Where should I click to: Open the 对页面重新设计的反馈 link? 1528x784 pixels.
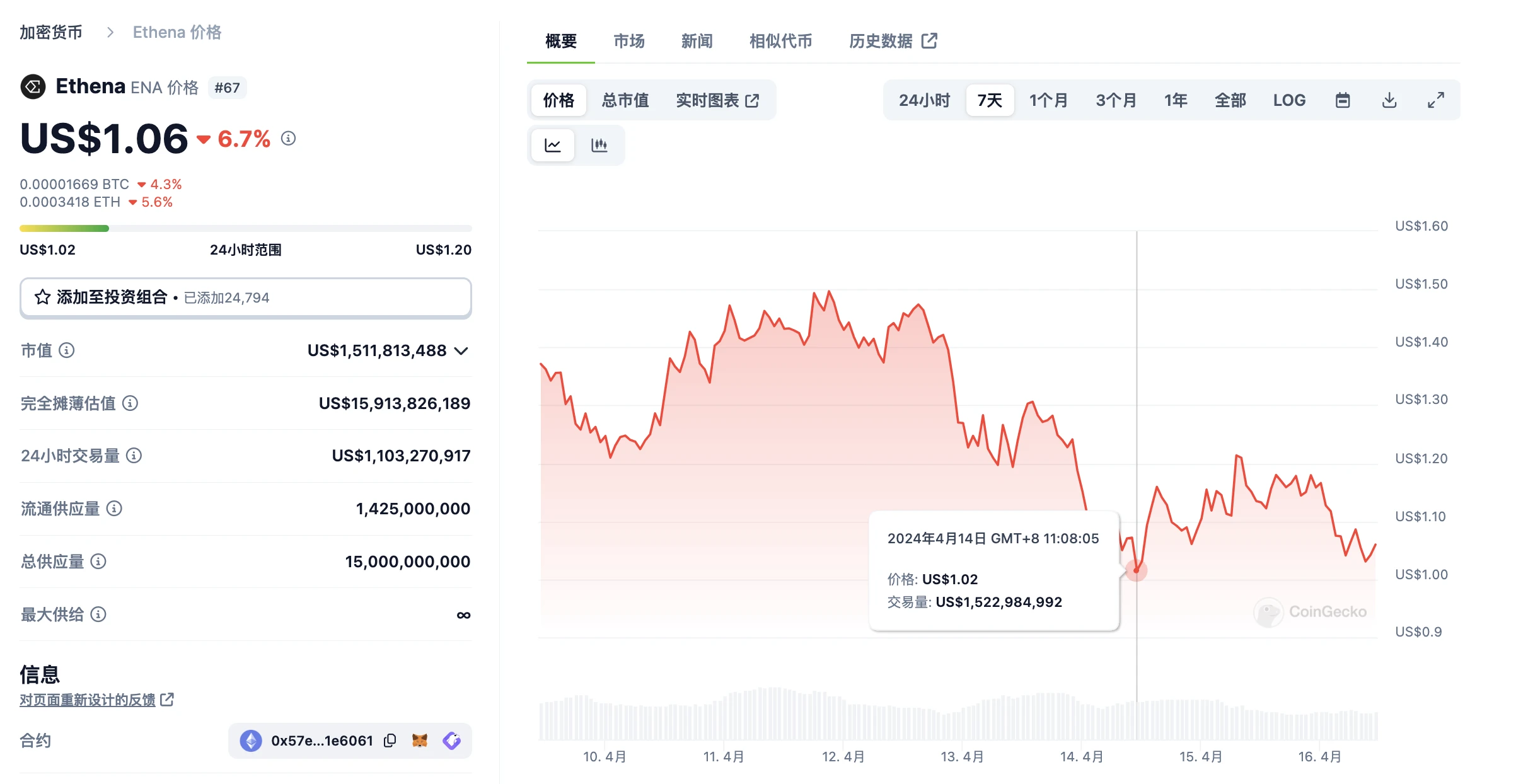[x=90, y=700]
